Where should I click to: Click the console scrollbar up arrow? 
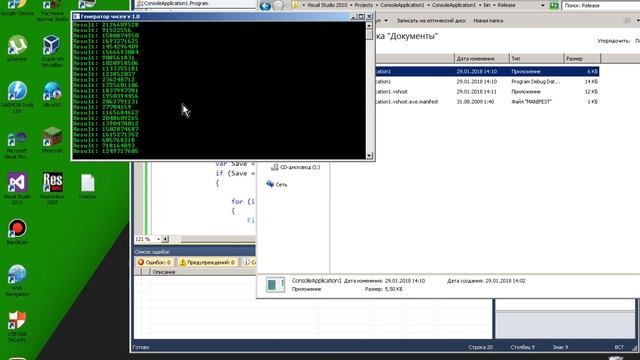(369, 25)
